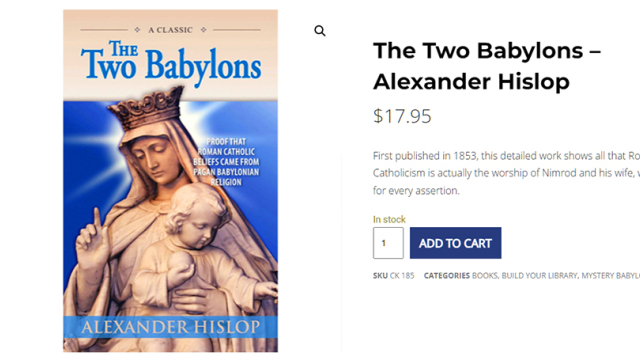The width and height of the screenshot is (640, 360).
Task: Click the $17.95 price text
Action: pos(402,116)
